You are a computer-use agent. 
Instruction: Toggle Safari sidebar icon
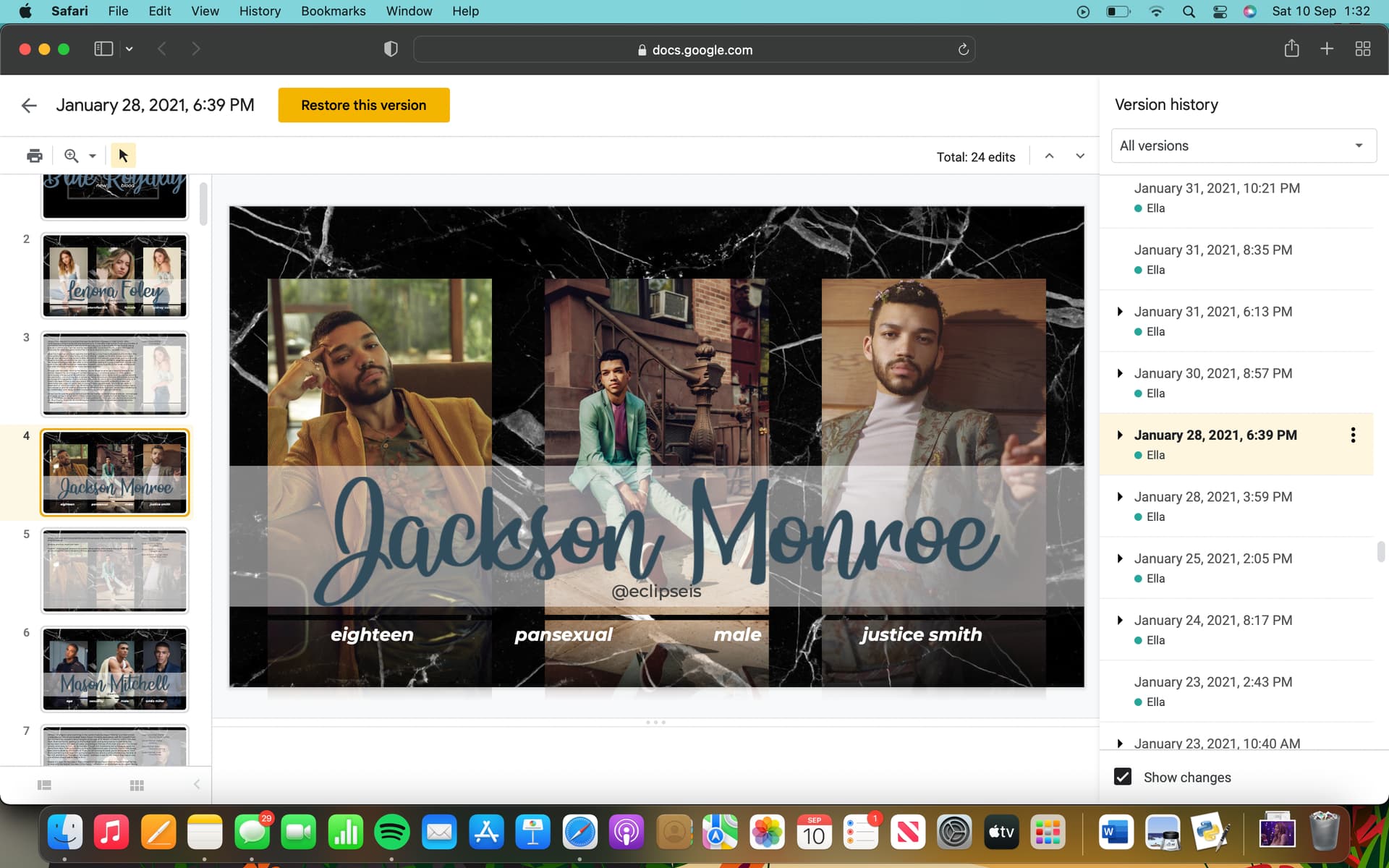point(103,49)
